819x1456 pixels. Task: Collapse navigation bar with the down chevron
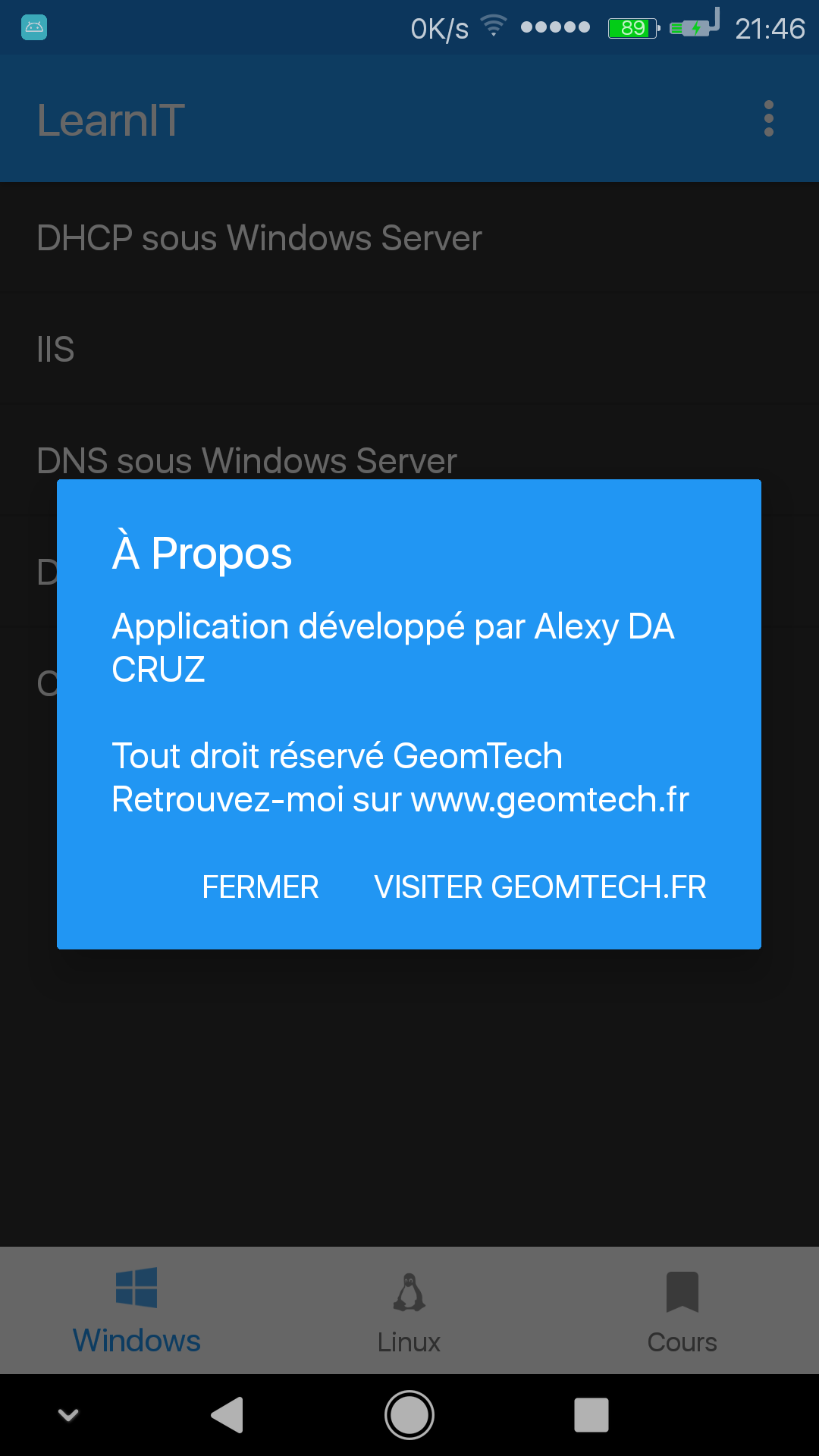(68, 1414)
